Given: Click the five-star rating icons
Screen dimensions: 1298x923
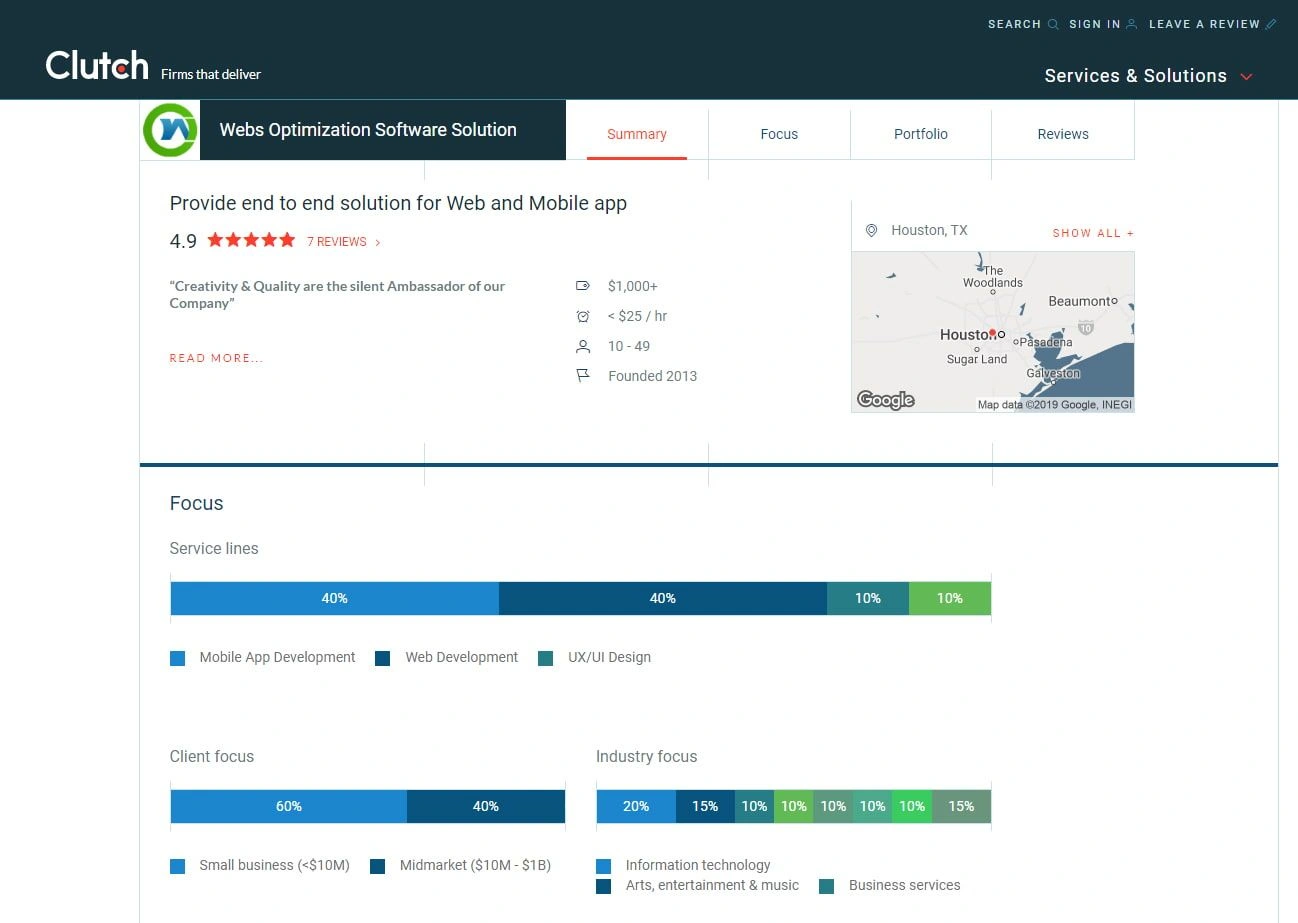Looking at the screenshot, I should [x=251, y=240].
